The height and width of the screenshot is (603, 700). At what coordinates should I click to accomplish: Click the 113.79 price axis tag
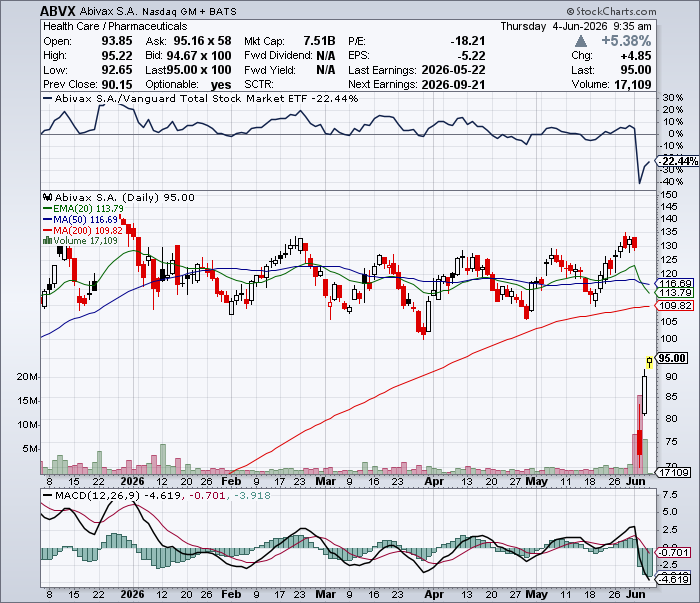674,293
